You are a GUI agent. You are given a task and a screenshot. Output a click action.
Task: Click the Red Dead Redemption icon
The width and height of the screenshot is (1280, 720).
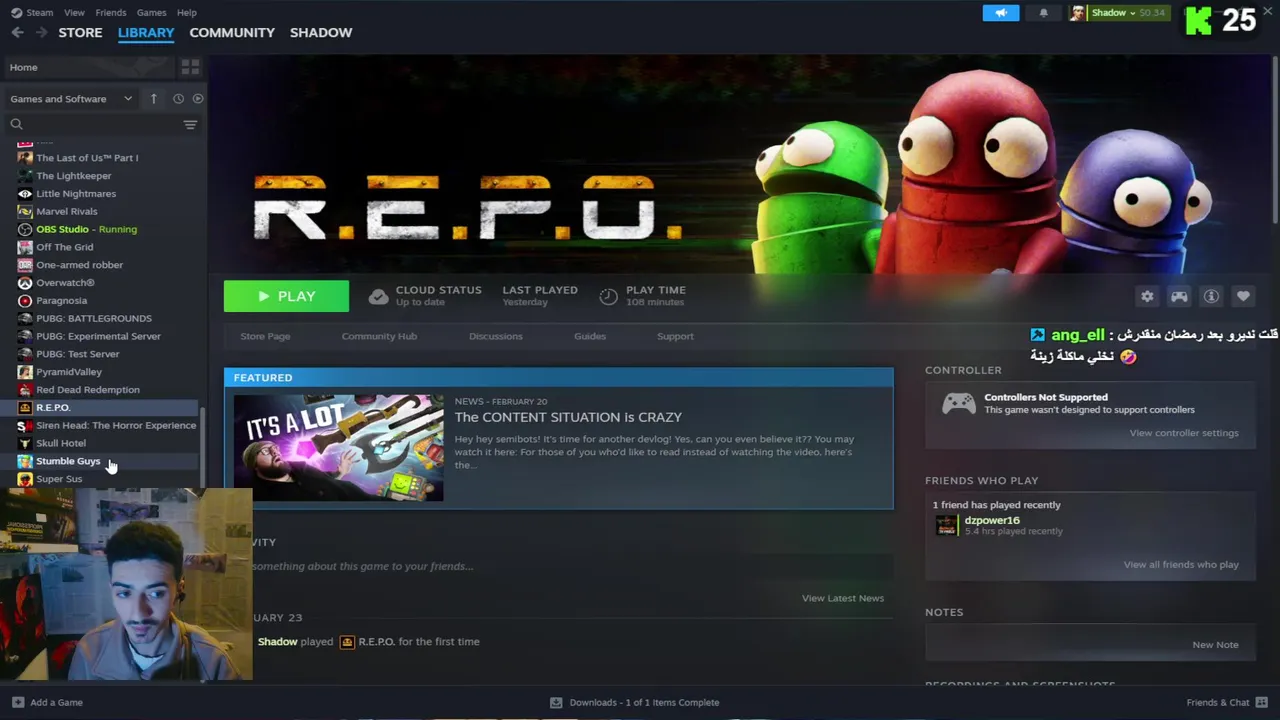25,389
